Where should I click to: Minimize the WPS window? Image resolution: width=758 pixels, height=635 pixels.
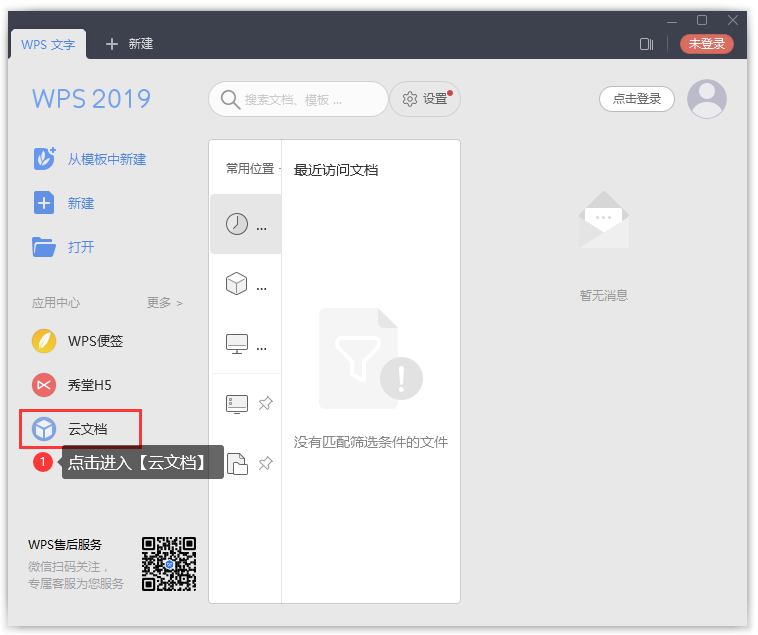point(671,20)
